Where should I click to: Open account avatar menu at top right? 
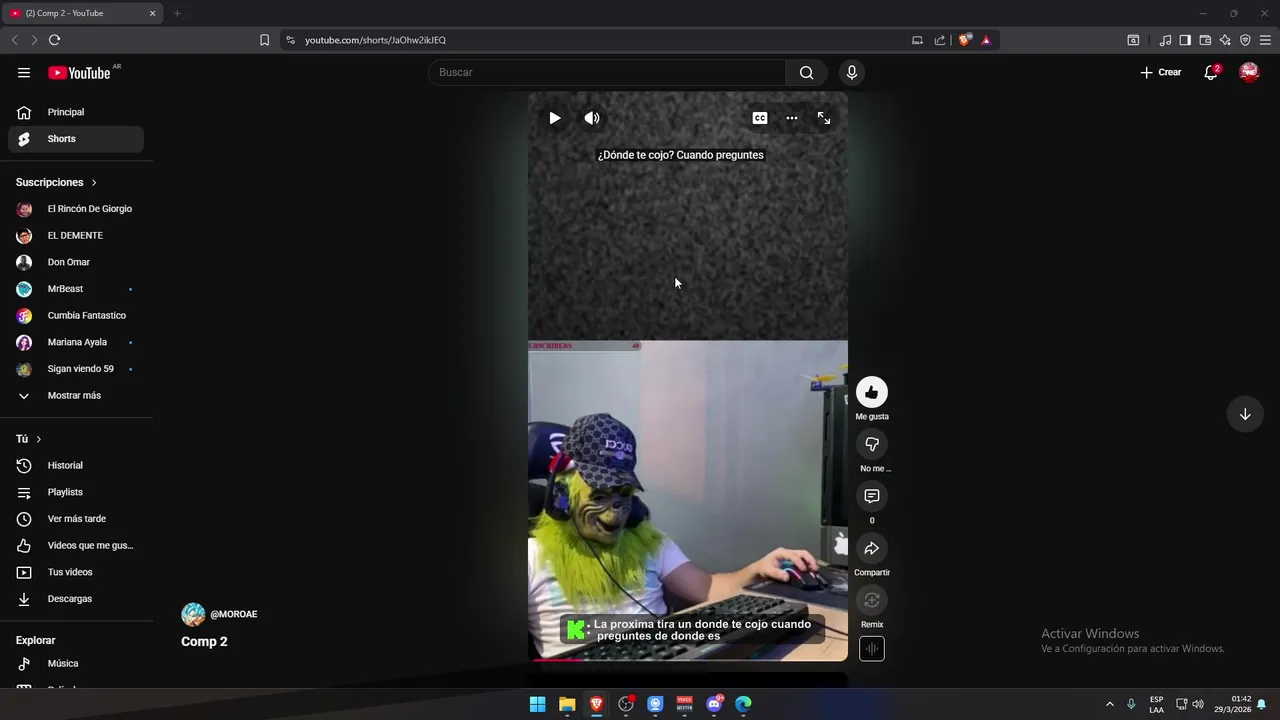[x=1249, y=72]
